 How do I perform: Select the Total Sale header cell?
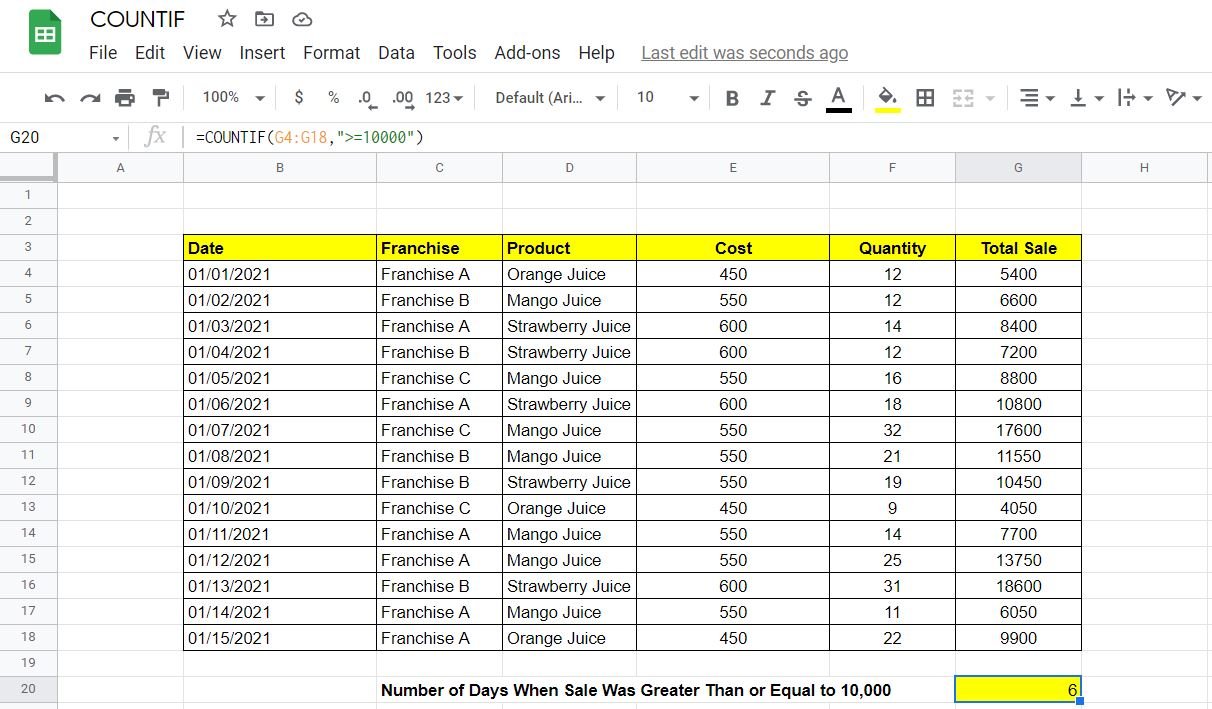[x=1018, y=248]
